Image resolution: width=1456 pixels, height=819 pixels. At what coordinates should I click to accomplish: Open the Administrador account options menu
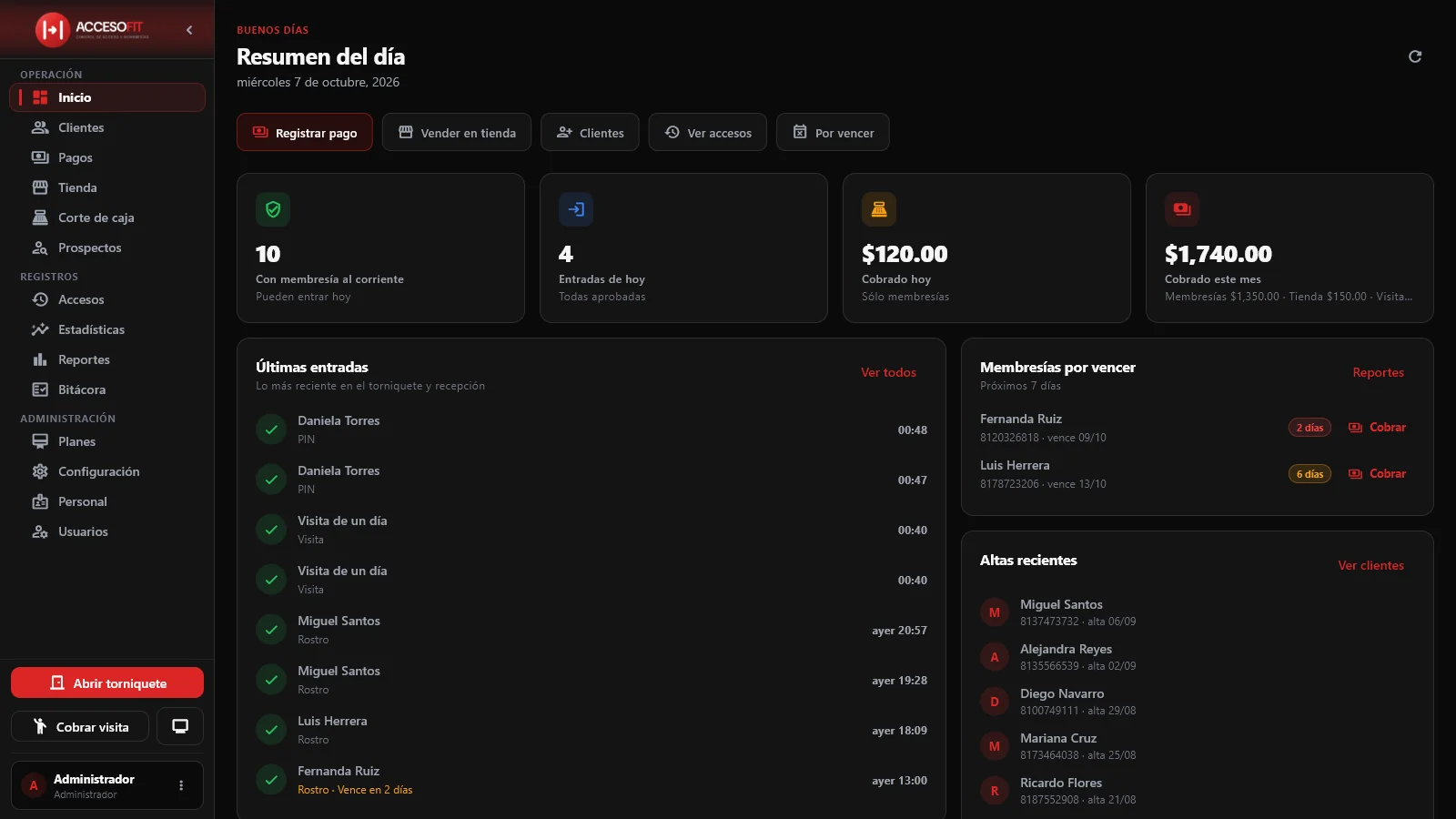pyautogui.click(x=181, y=785)
